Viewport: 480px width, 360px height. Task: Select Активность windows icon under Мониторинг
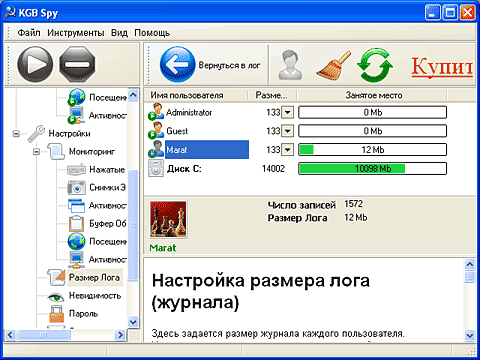pyautogui.click(x=77, y=206)
